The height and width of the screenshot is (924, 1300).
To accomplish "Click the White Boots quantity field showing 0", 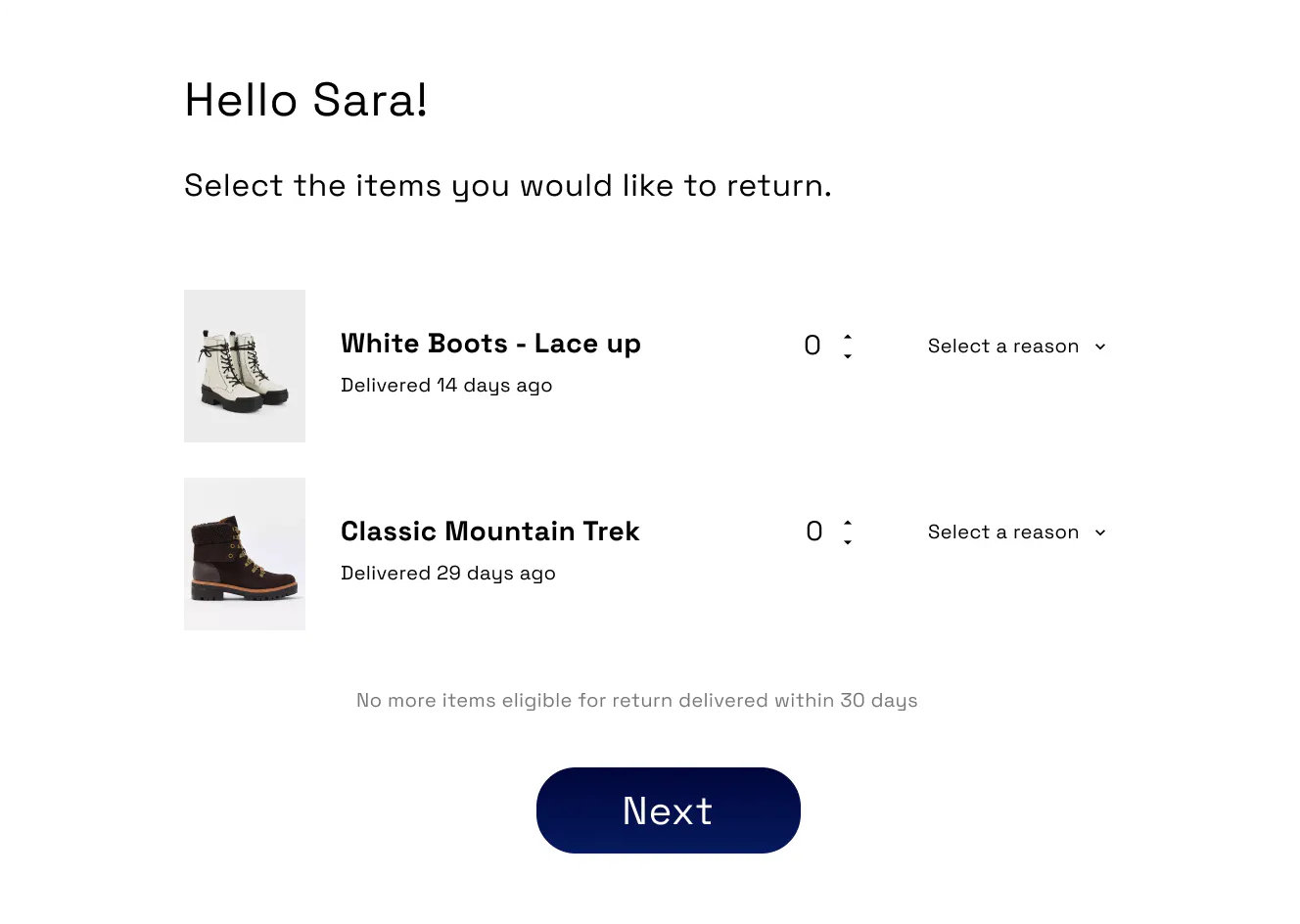I will (812, 345).
